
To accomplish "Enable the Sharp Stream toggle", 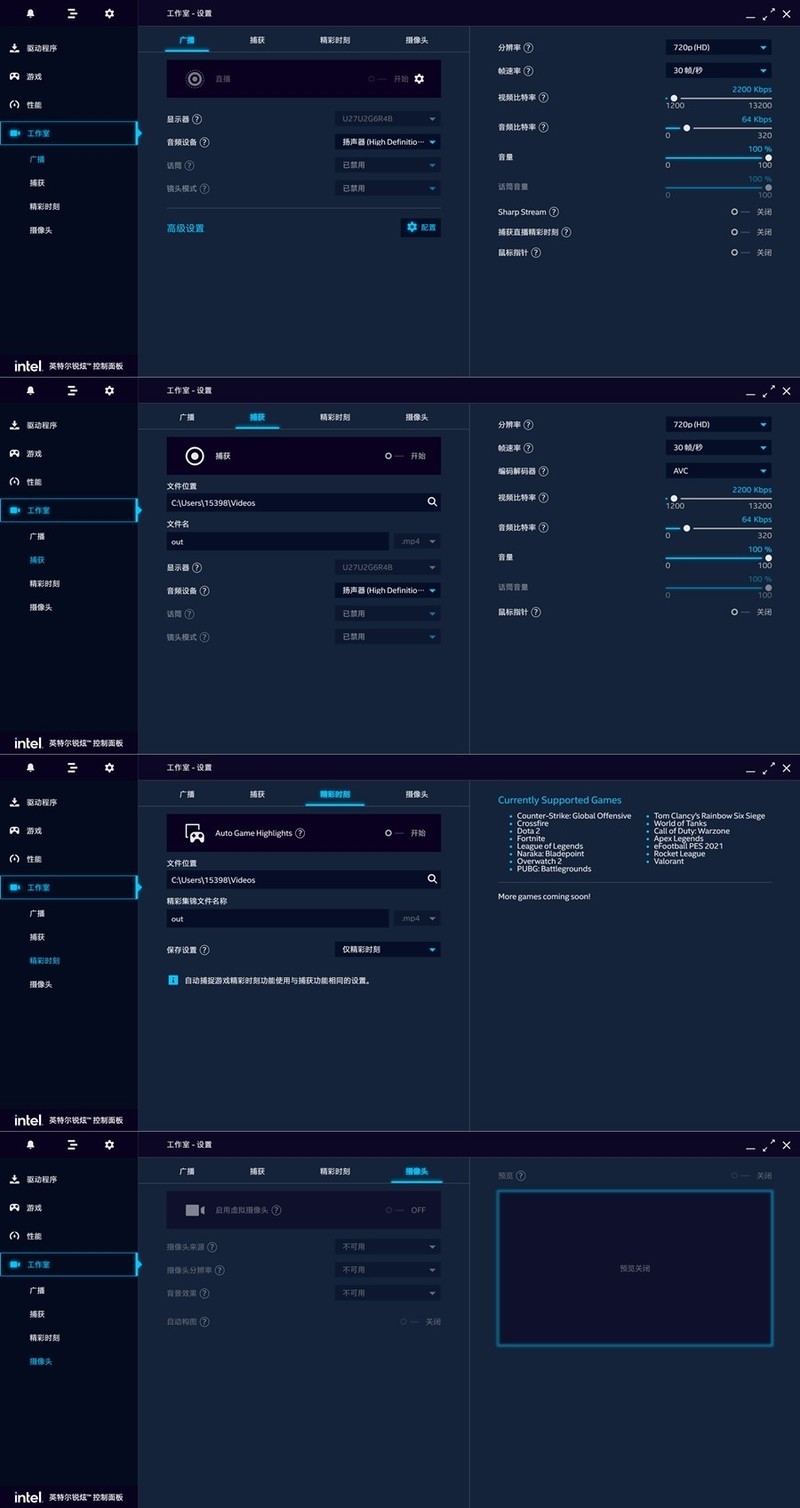I will (x=741, y=212).
